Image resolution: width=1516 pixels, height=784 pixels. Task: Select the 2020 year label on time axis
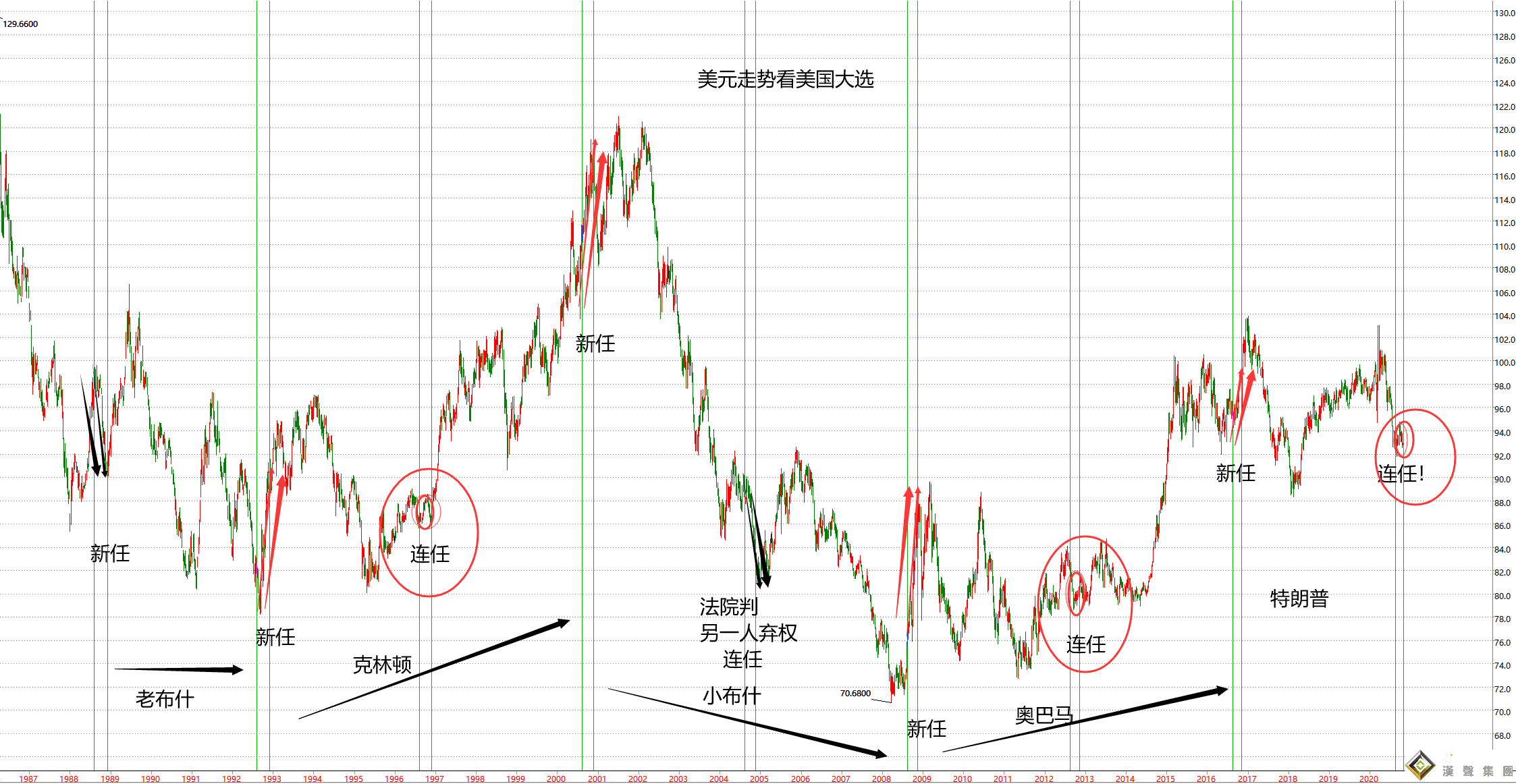(x=1369, y=779)
